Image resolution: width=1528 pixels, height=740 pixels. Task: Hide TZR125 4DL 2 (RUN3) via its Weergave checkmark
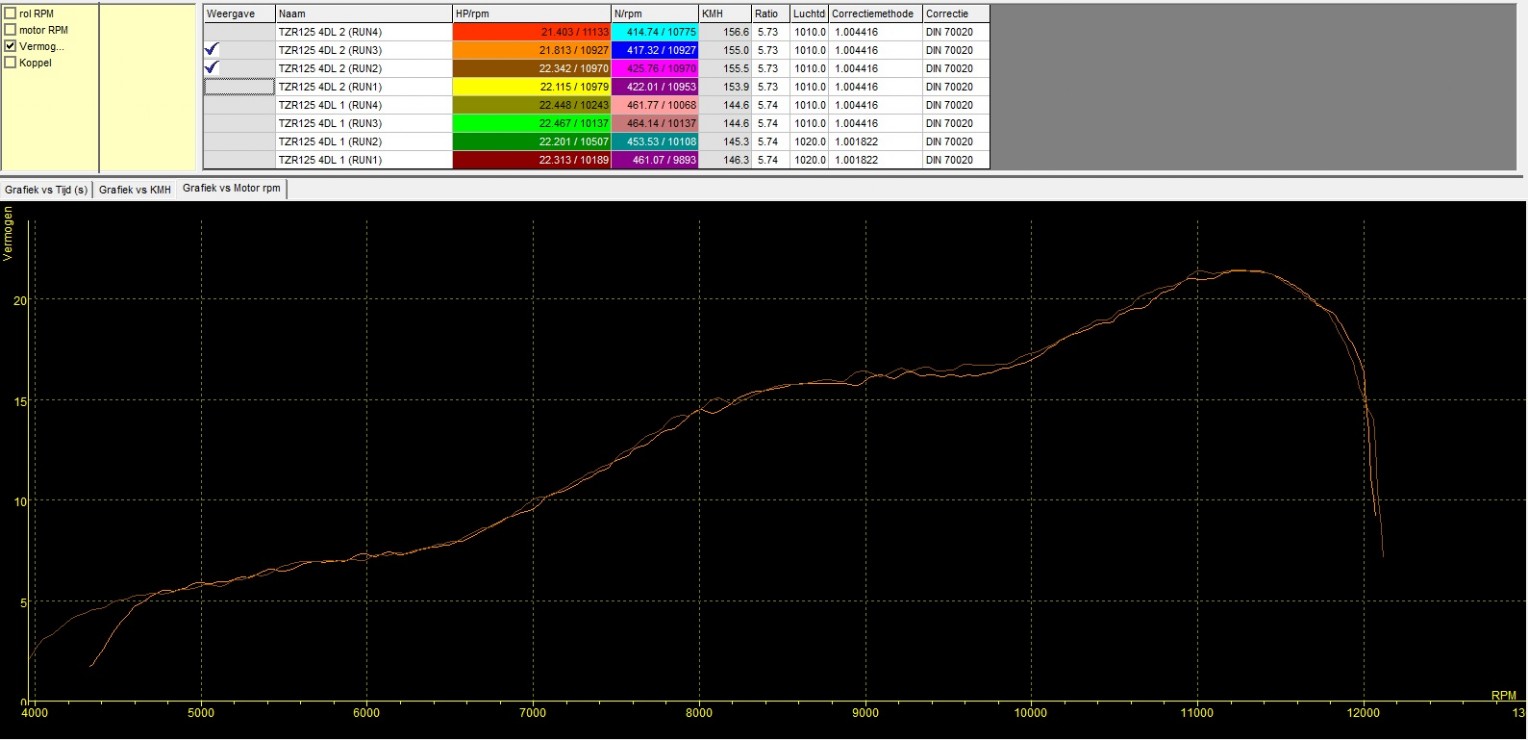239,50
